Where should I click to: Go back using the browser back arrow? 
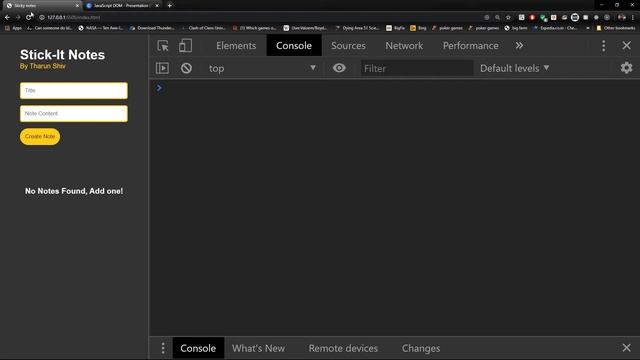7,17
